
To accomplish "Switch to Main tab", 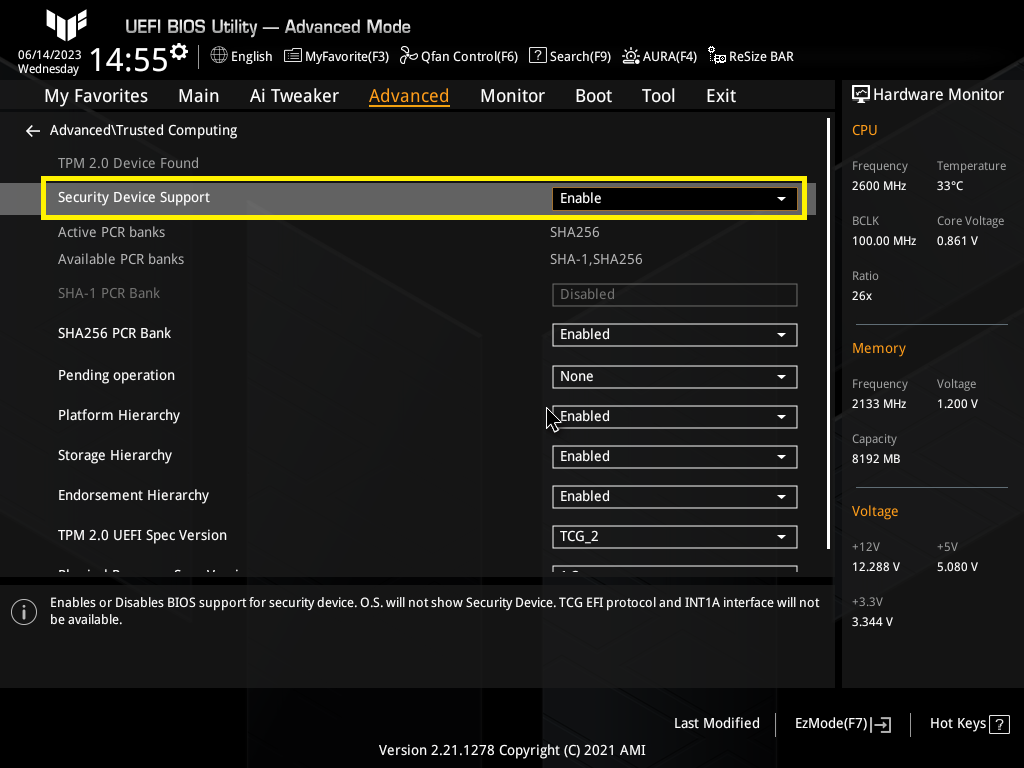I will pos(199,96).
